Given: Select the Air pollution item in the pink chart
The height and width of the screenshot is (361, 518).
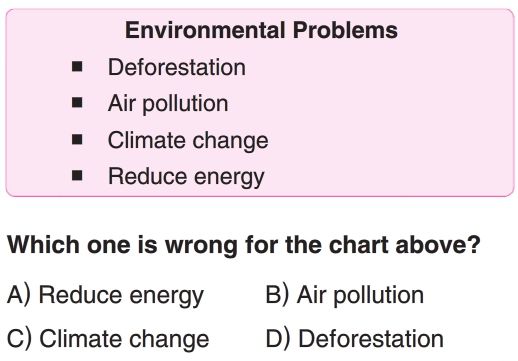Looking at the screenshot, I should click(168, 103).
